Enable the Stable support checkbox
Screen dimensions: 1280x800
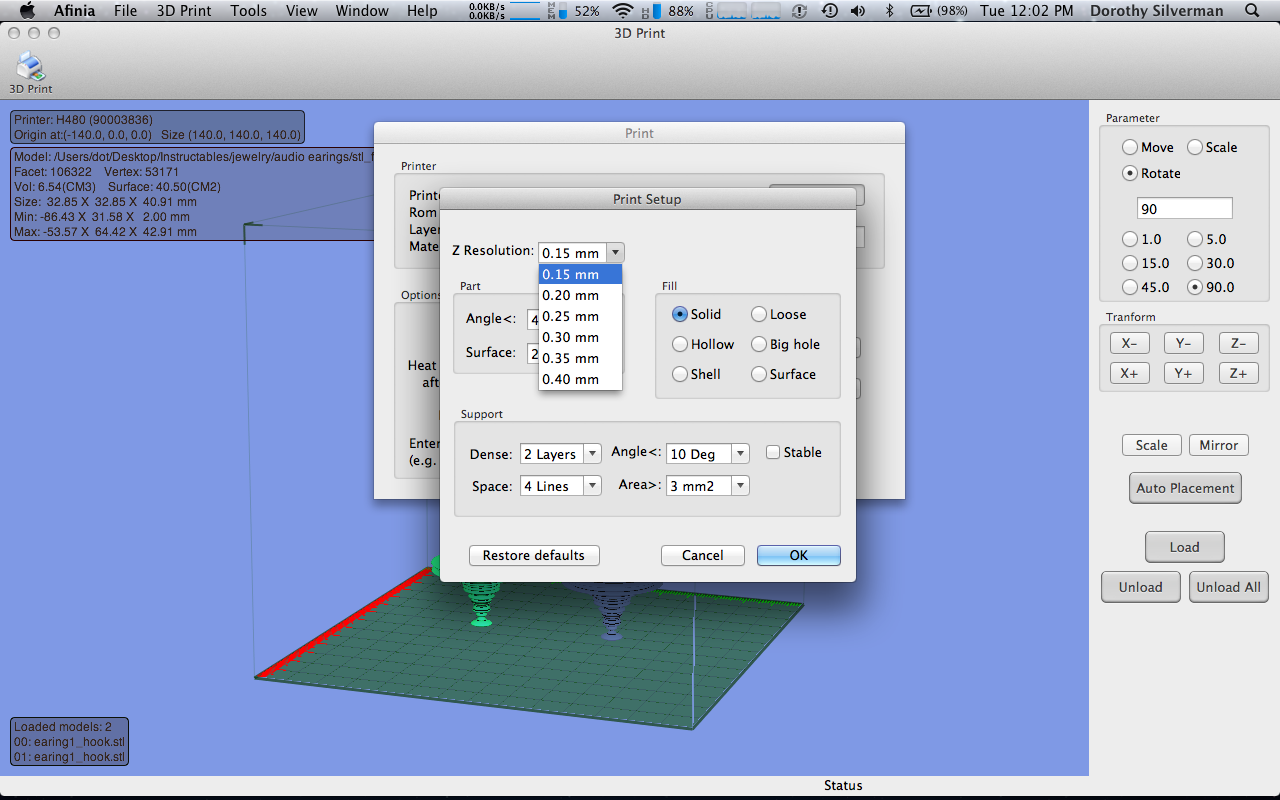click(773, 452)
